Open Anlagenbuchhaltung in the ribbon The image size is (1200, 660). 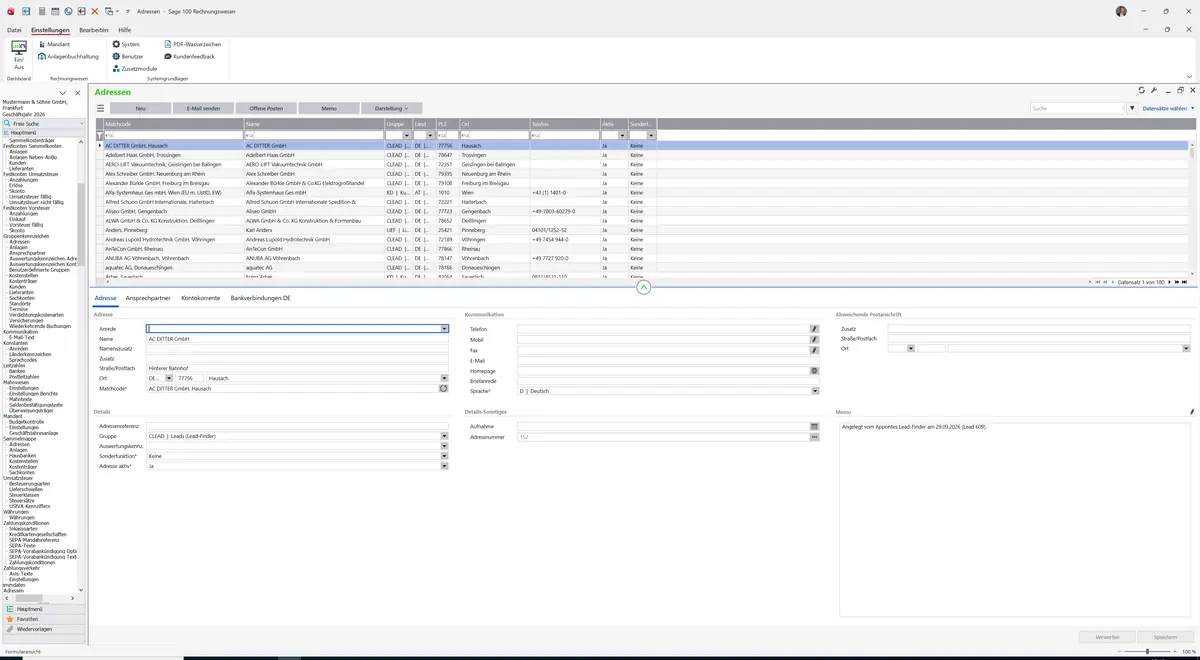69,56
